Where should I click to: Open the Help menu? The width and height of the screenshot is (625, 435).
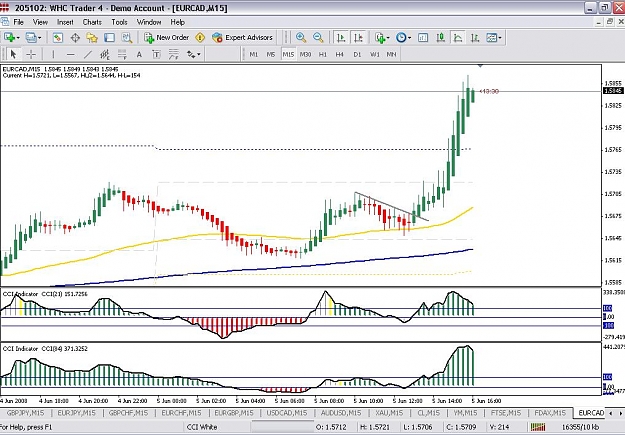[177, 22]
